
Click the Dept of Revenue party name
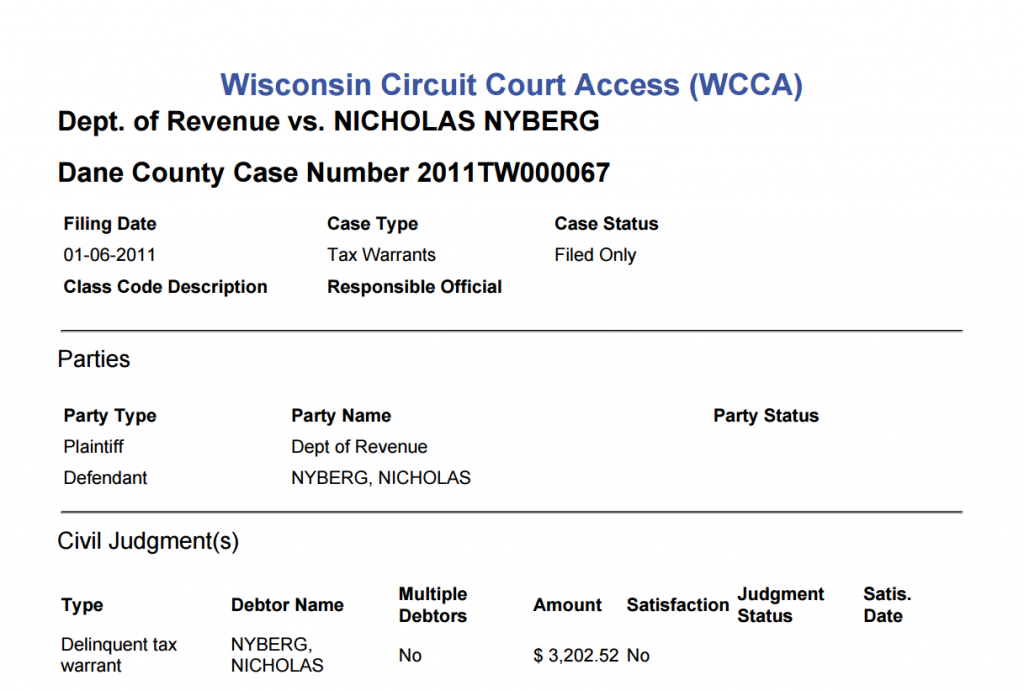coord(359,447)
